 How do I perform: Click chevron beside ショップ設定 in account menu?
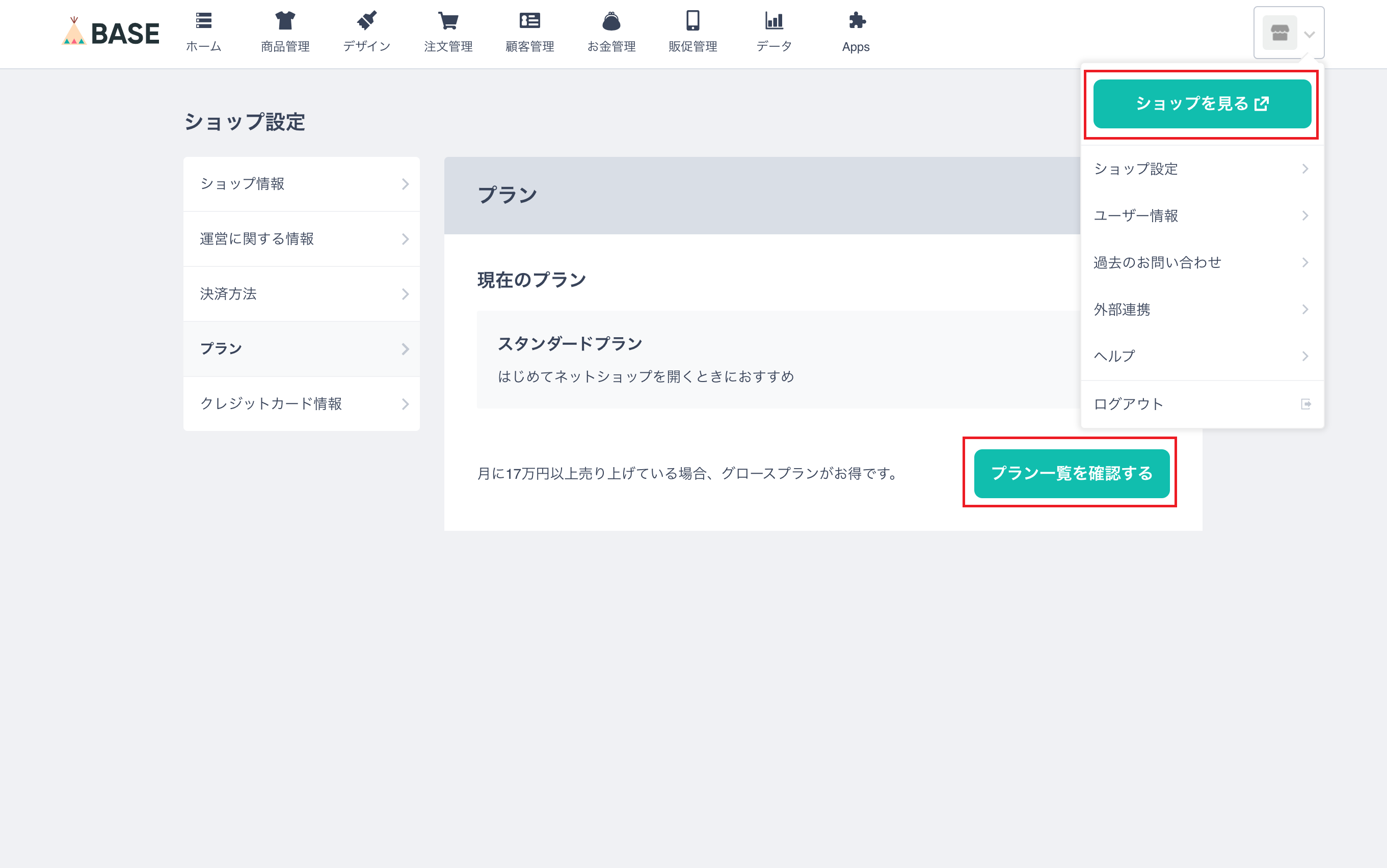coord(1305,169)
